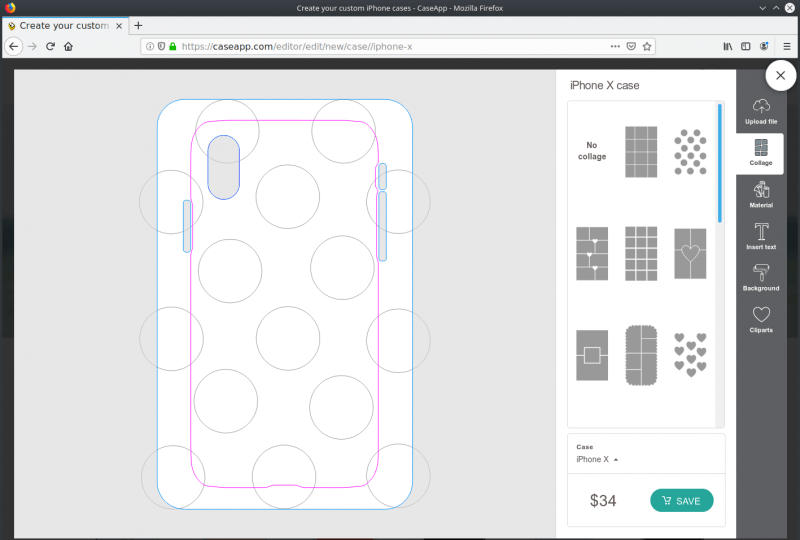Open the Cliparts heart tool
Viewport: 800px width, 540px height.
[x=761, y=320]
